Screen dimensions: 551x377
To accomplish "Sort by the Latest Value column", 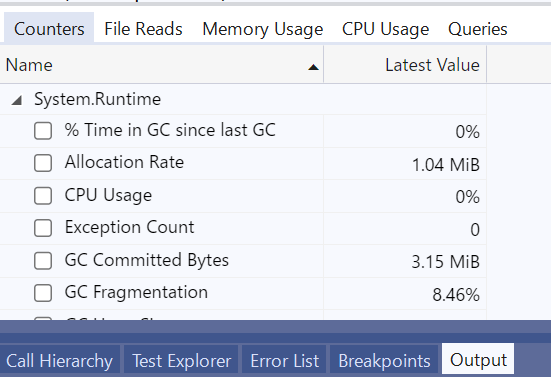I will [x=405, y=65].
